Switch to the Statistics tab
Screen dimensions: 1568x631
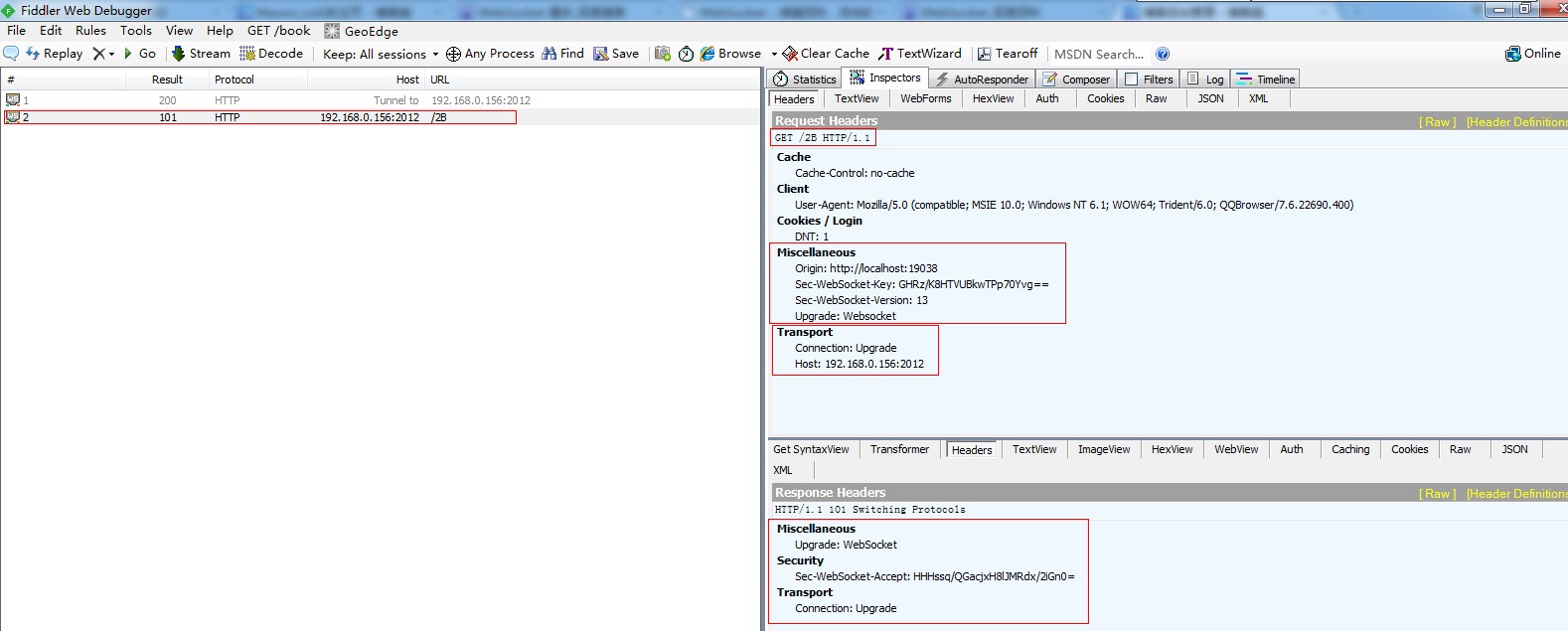tap(805, 79)
